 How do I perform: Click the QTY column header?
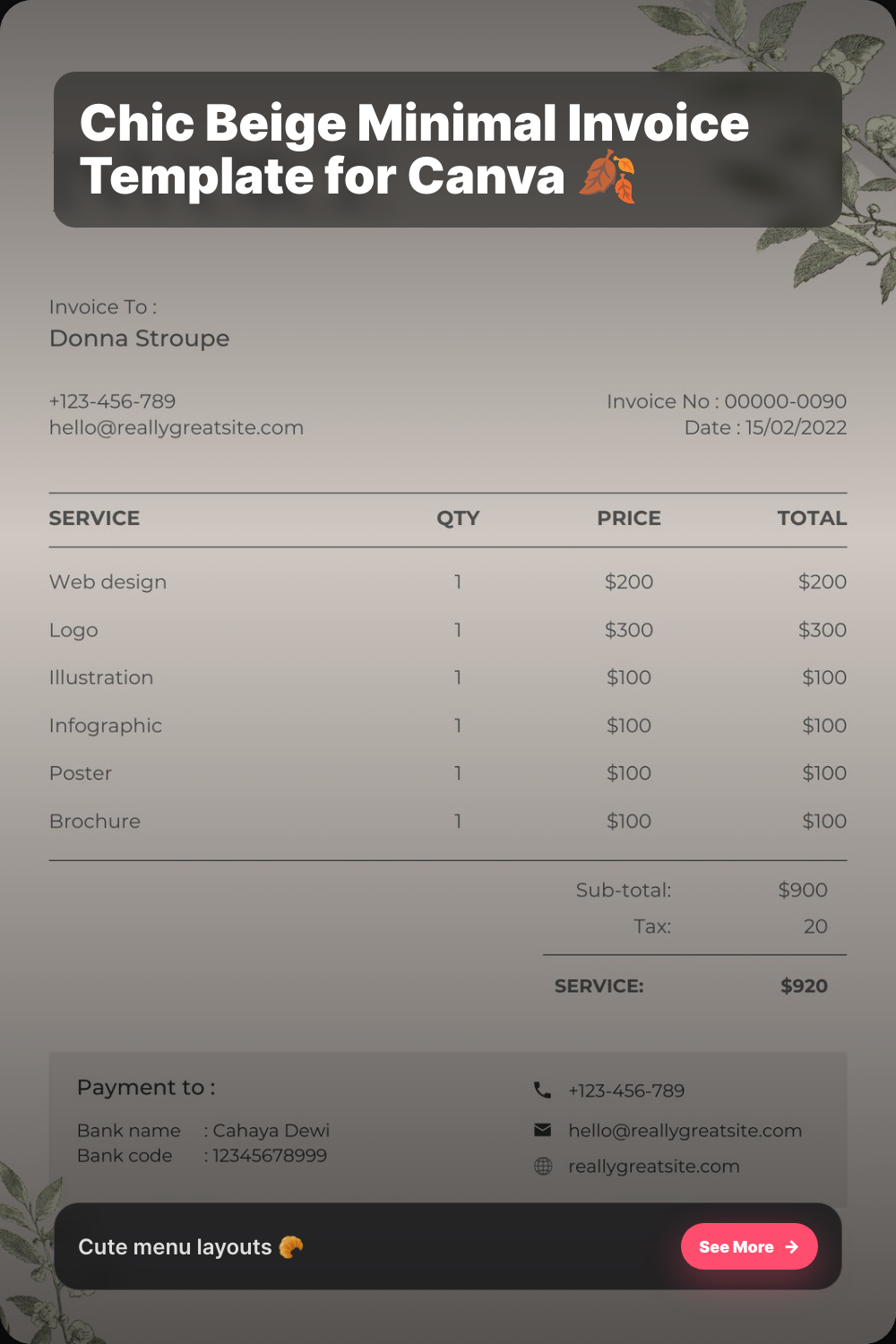point(458,518)
